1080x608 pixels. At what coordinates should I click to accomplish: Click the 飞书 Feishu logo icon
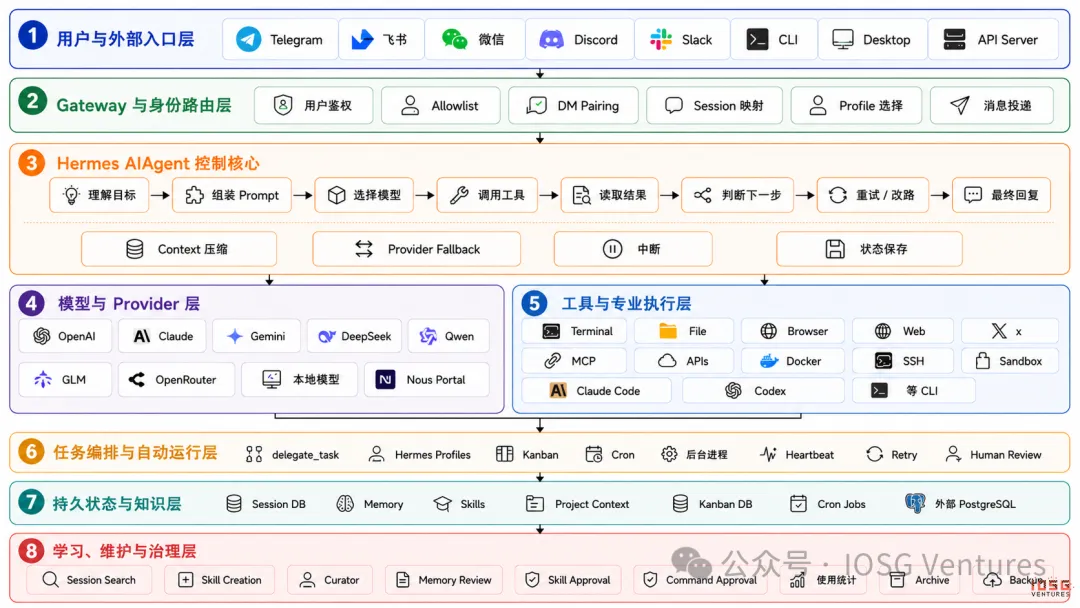tap(362, 39)
